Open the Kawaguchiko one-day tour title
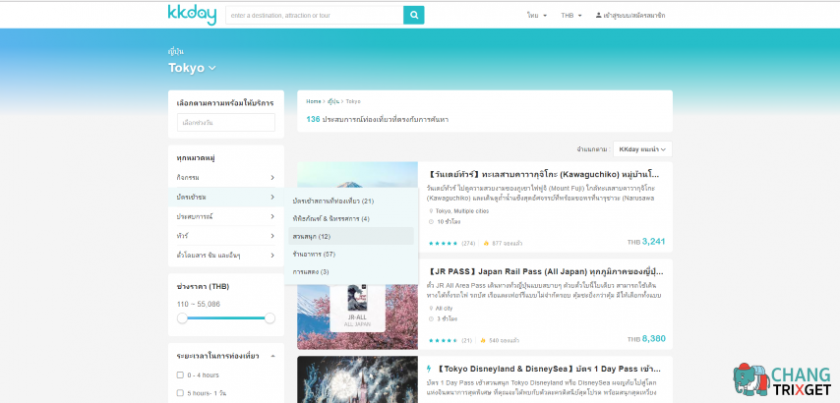Image resolution: width=840 pixels, height=403 pixels. [544, 175]
